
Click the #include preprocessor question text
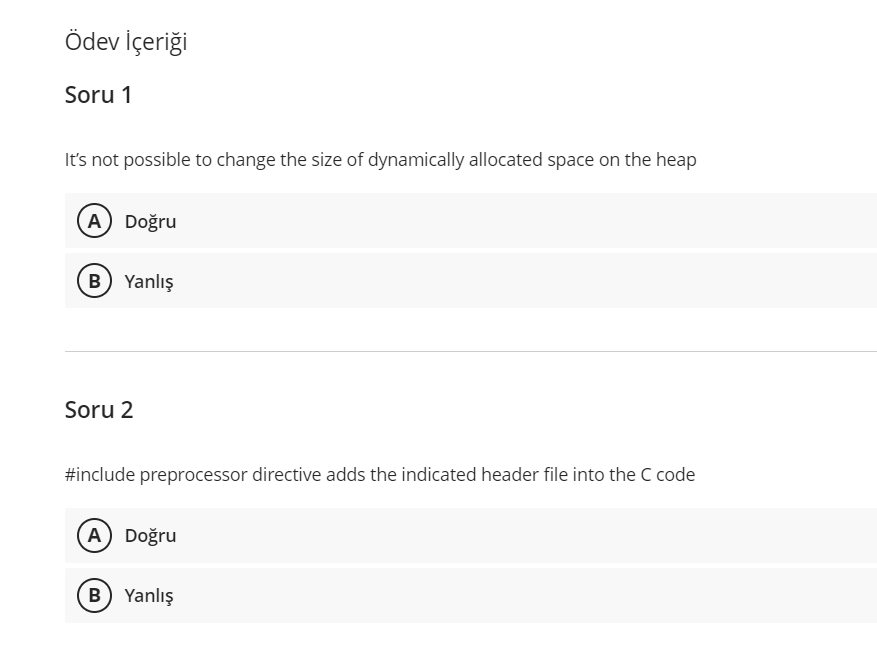[380, 474]
